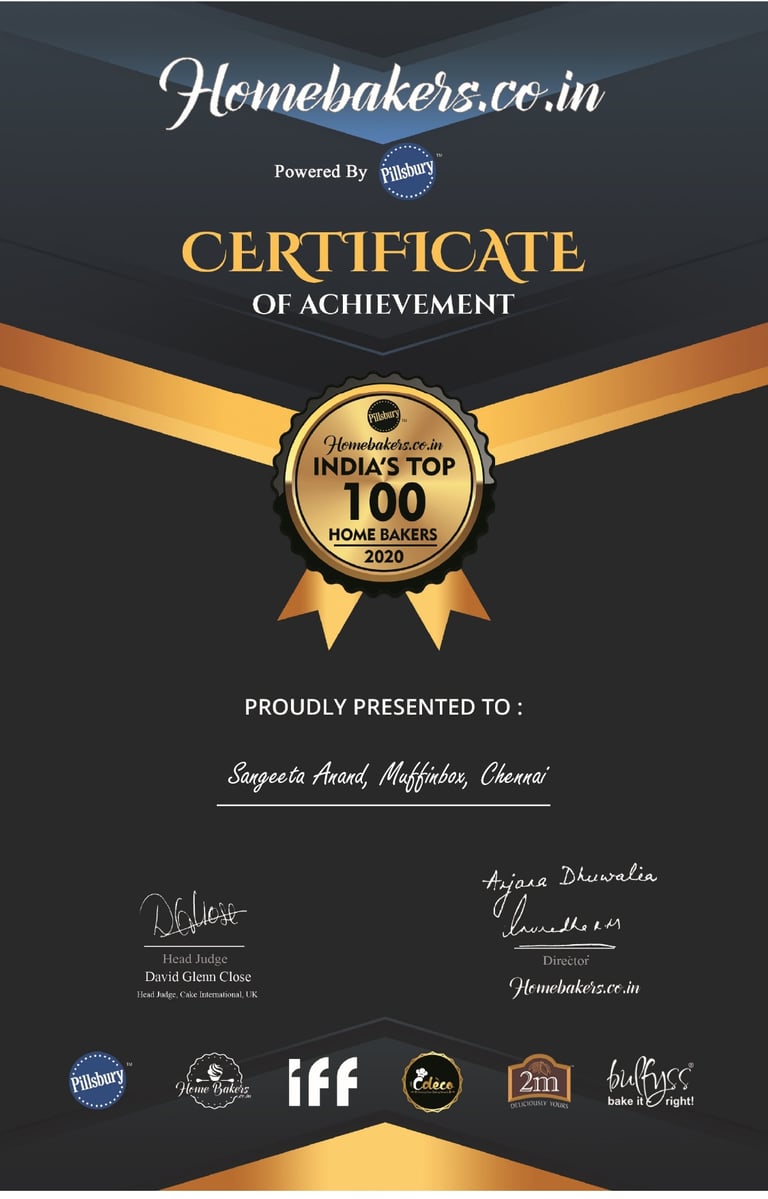Click the 'HOME BAKERS' text on the badge

pyautogui.click(x=383, y=535)
